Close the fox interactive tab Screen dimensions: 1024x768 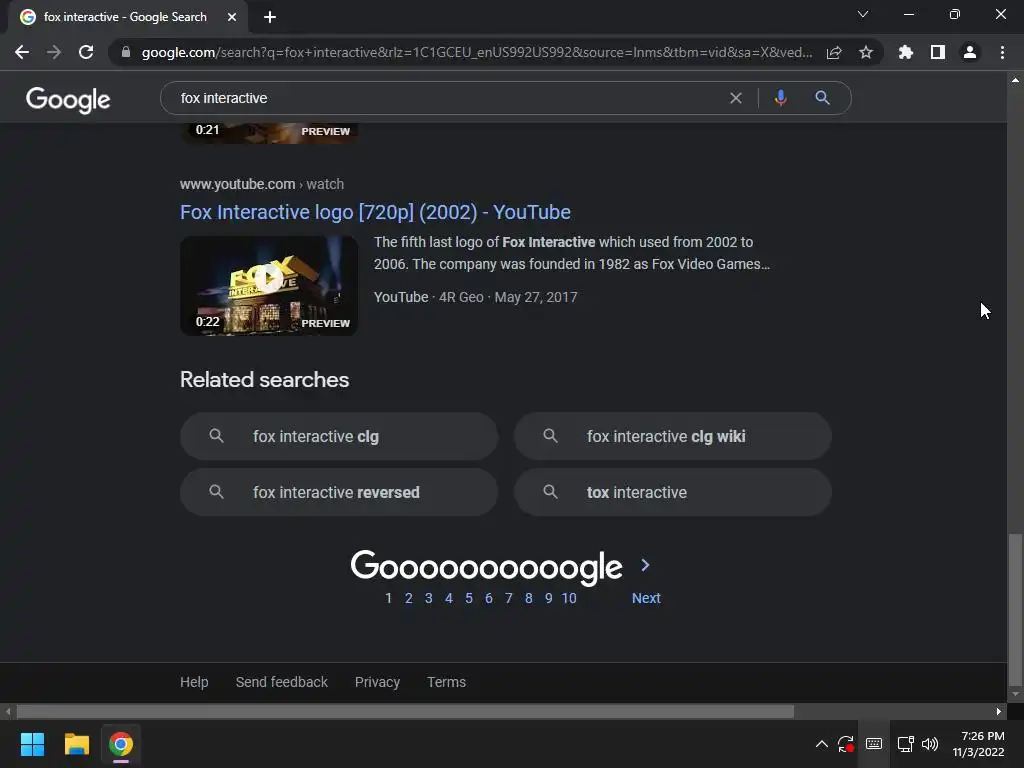tap(232, 17)
